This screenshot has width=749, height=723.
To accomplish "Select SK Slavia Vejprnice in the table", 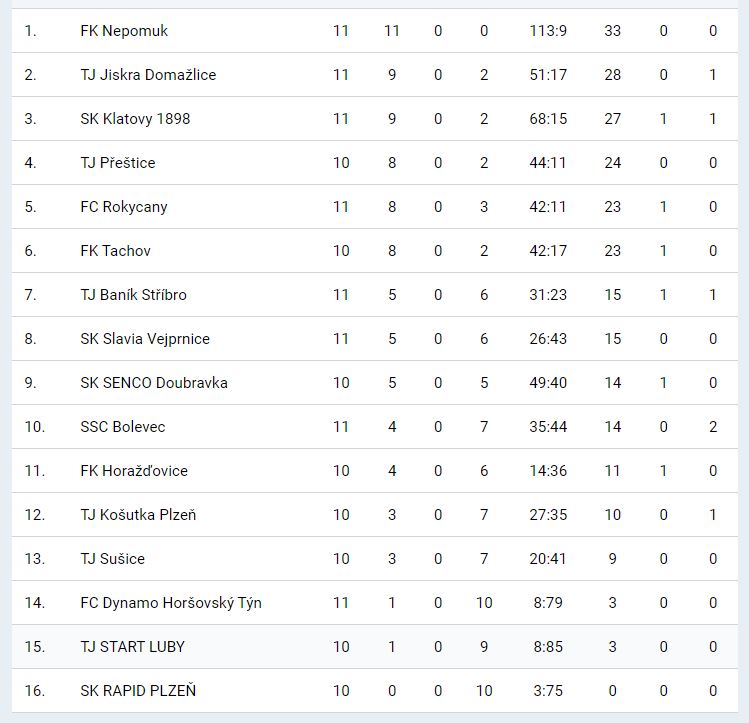I will tap(145, 339).
